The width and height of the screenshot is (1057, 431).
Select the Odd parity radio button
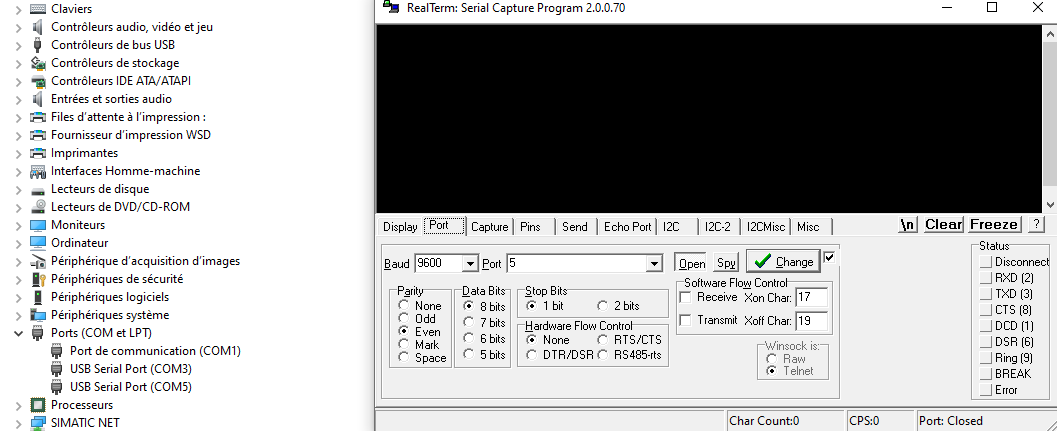point(405,319)
